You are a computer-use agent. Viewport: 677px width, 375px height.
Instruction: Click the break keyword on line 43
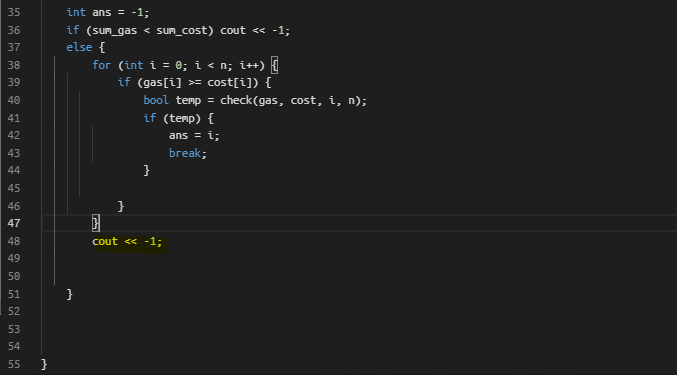[185, 153]
